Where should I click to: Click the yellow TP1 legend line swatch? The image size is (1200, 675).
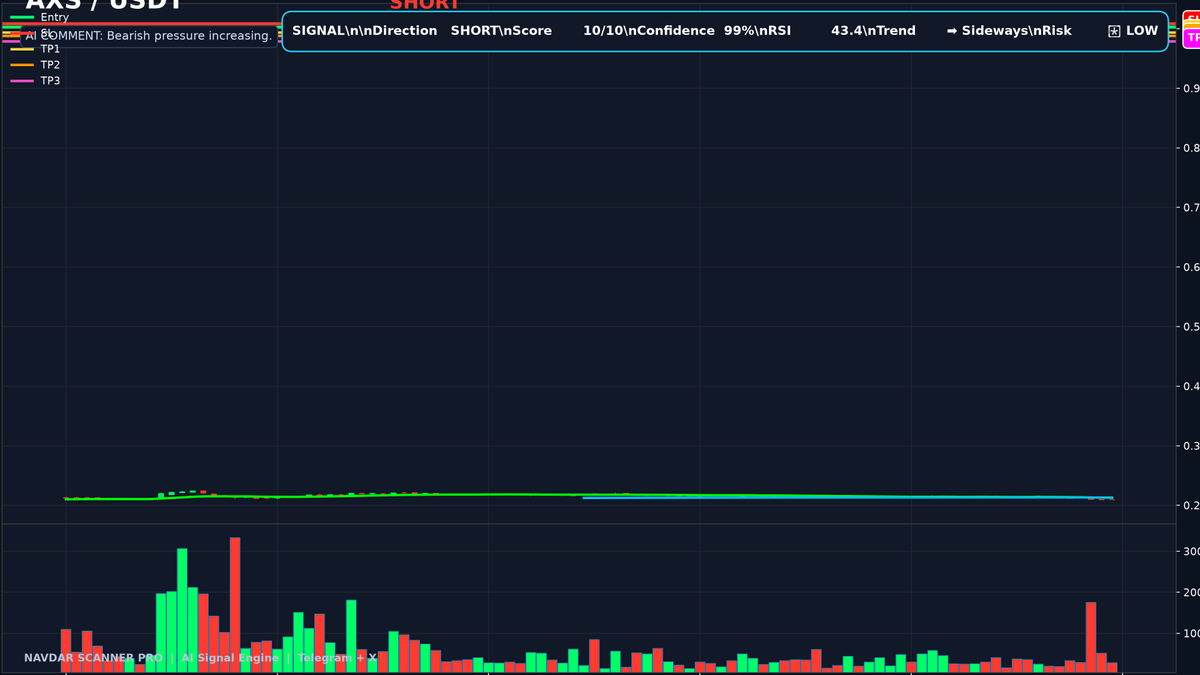[22, 49]
